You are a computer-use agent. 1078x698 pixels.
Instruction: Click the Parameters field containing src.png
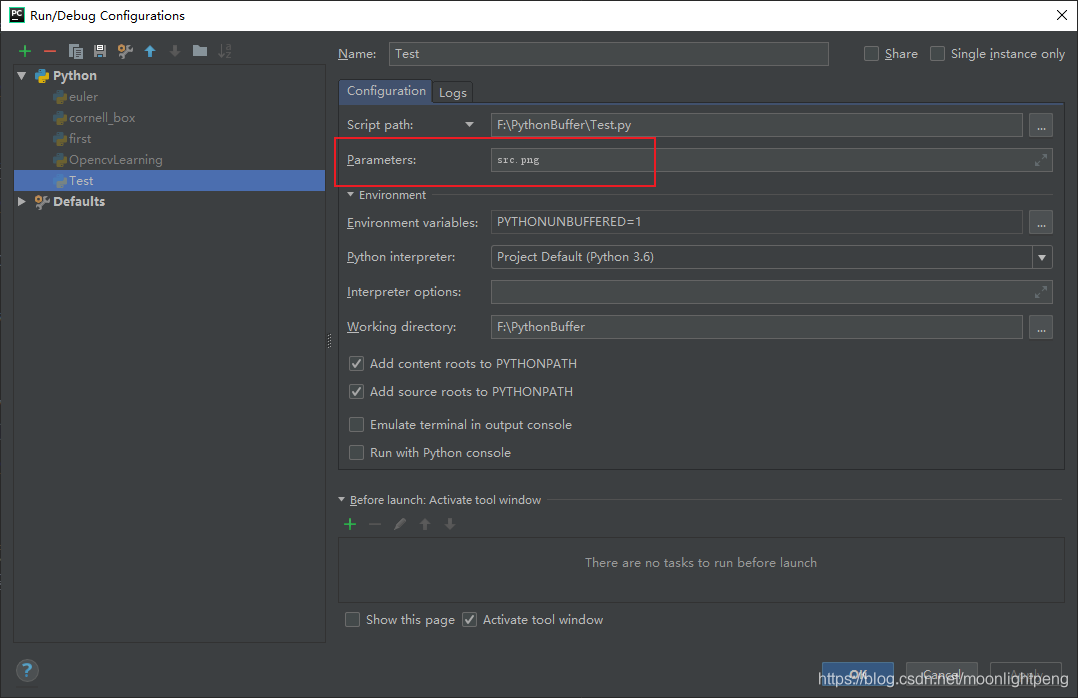pos(771,160)
